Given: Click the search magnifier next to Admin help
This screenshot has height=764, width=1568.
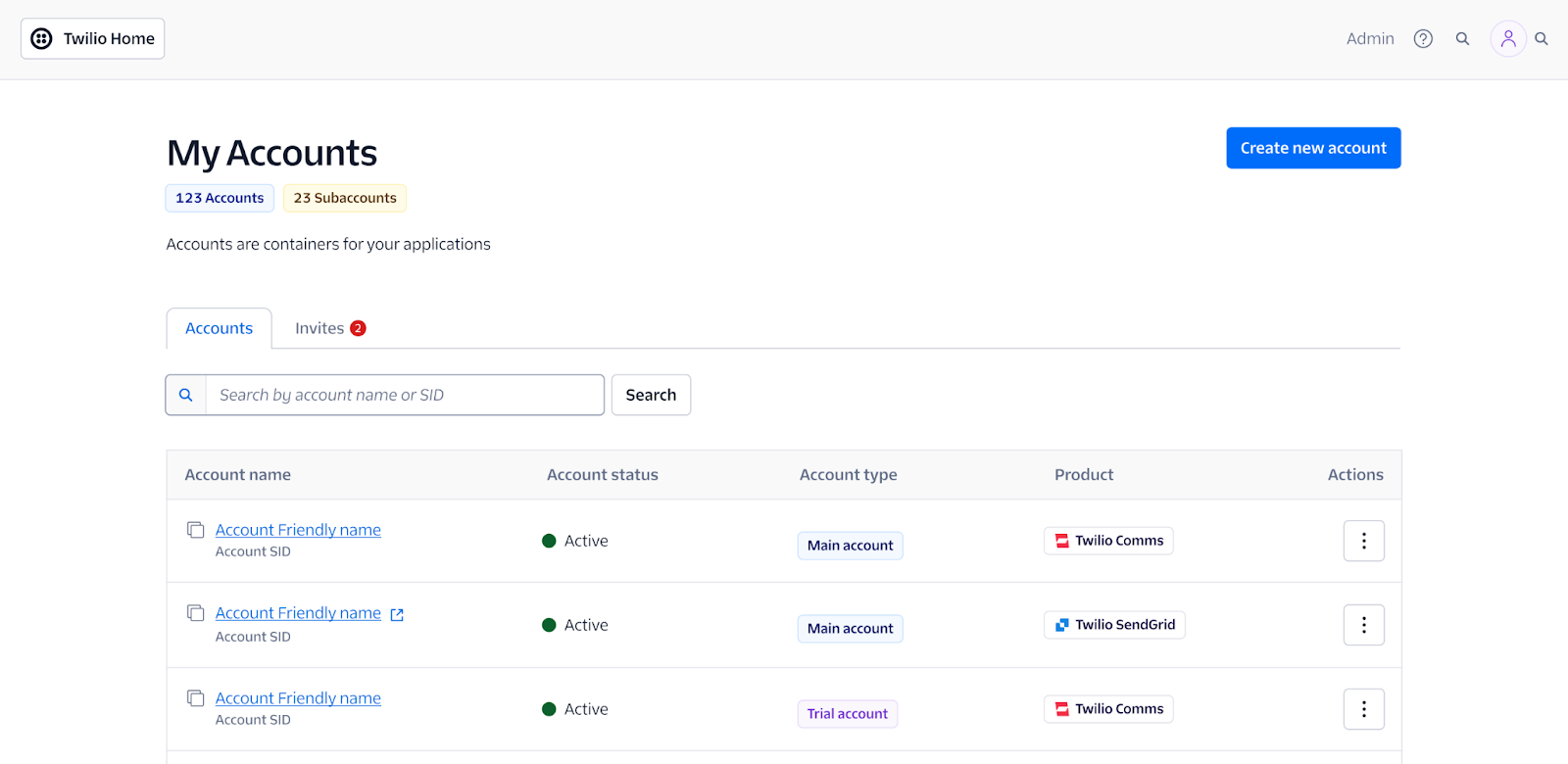Looking at the screenshot, I should [x=1462, y=39].
